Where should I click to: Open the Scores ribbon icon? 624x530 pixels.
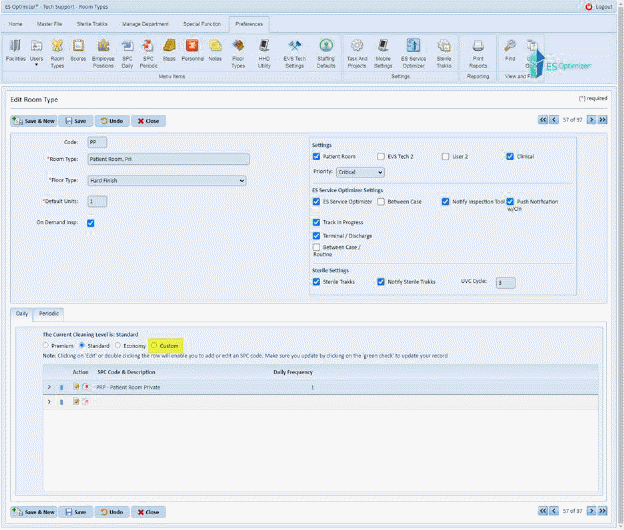pos(78,51)
